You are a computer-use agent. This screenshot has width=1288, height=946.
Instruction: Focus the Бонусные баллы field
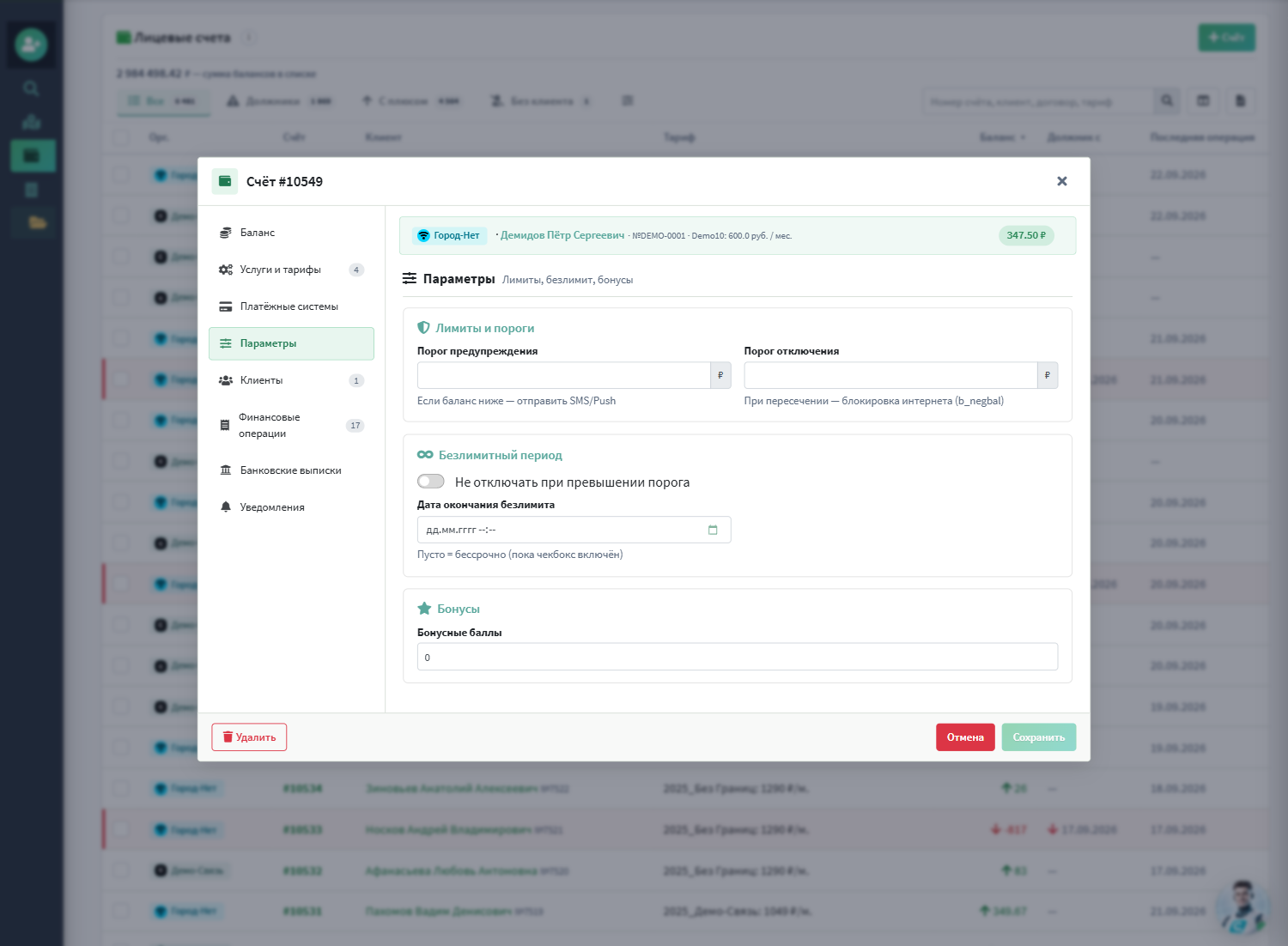738,657
